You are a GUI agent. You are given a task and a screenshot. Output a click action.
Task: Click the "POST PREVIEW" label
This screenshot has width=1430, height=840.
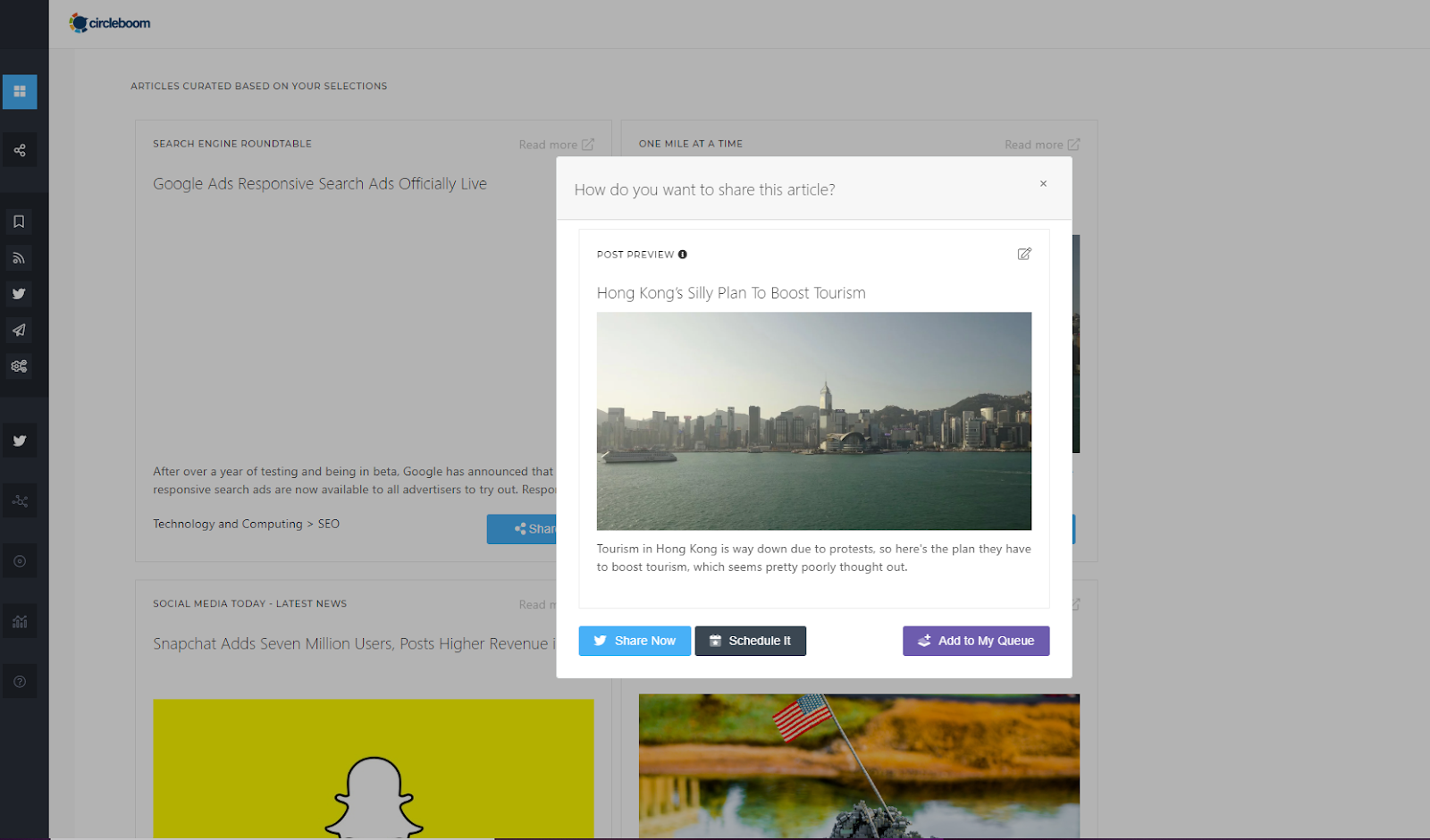point(635,255)
